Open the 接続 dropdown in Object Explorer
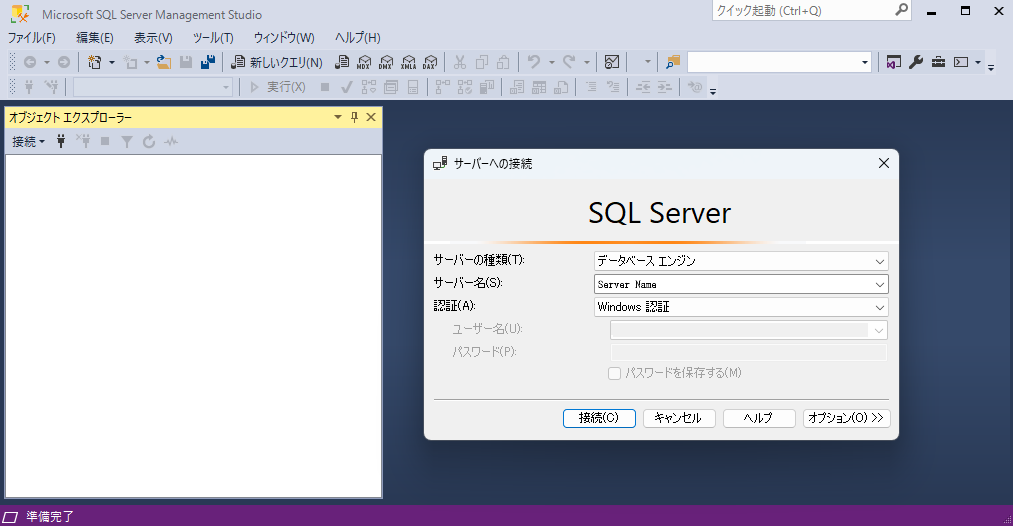The width and height of the screenshot is (1013, 526). (x=28, y=141)
